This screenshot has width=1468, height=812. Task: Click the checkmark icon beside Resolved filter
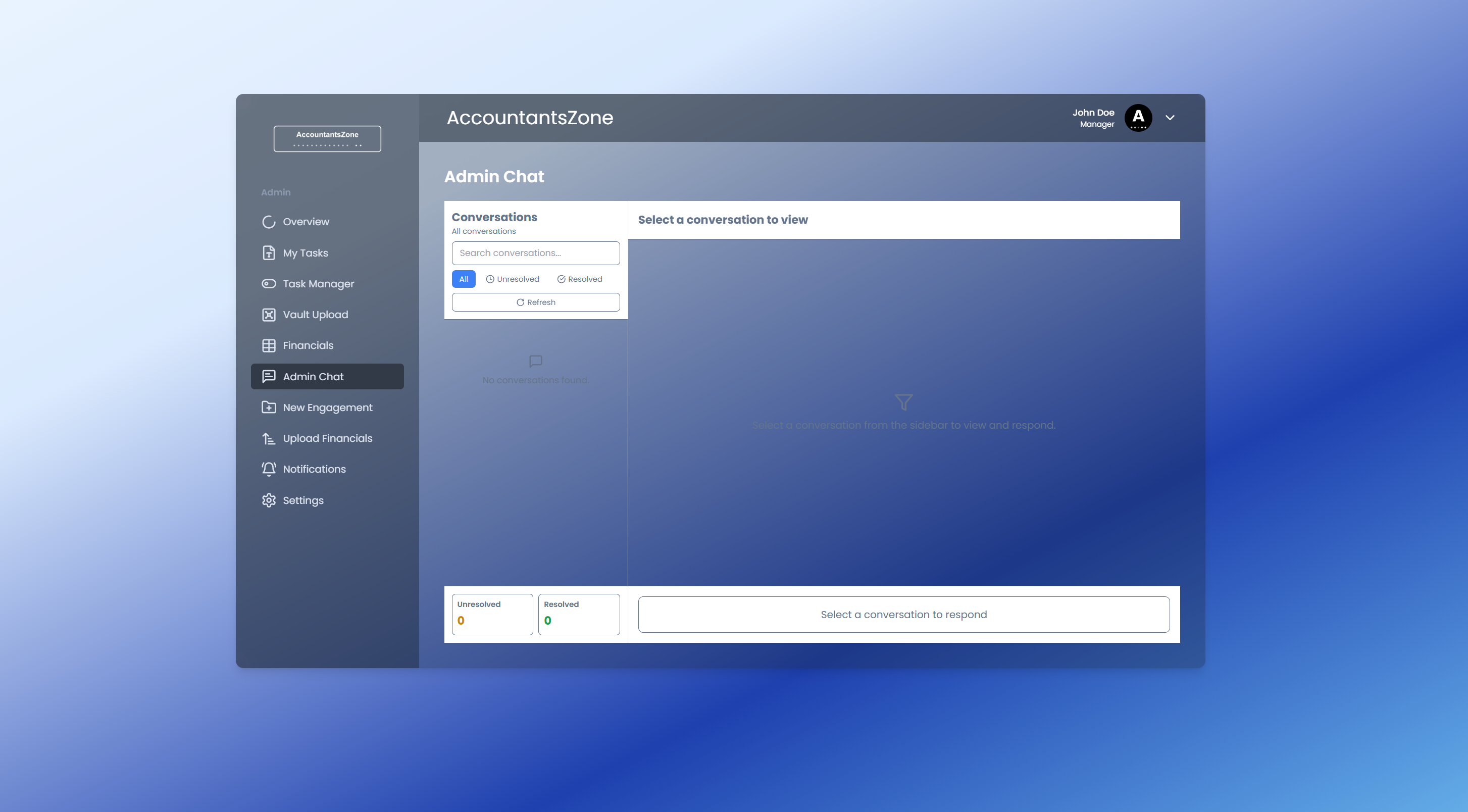click(x=561, y=279)
